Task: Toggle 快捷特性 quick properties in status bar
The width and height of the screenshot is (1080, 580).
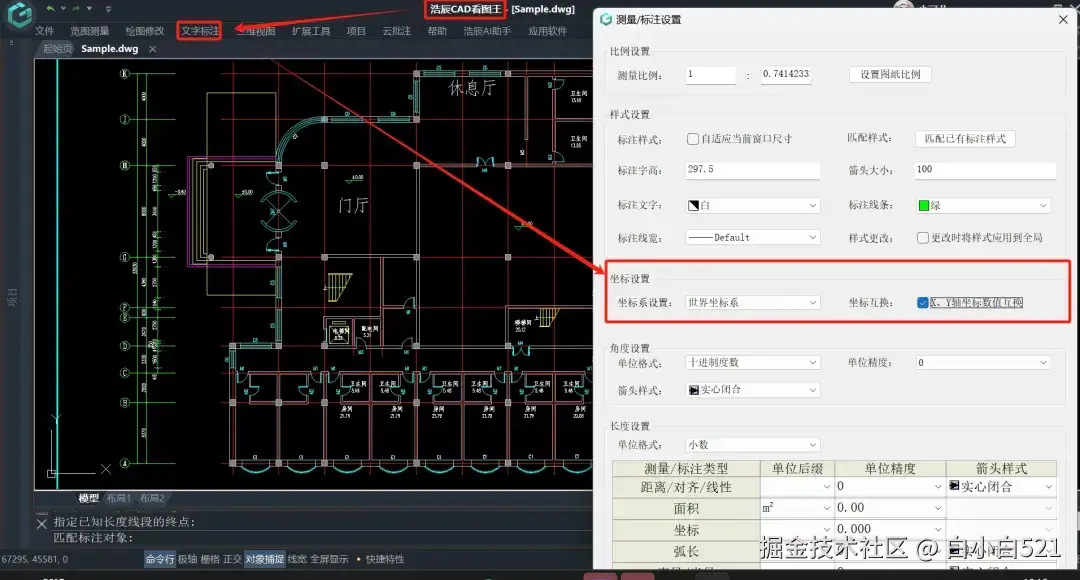Action: tap(385, 559)
